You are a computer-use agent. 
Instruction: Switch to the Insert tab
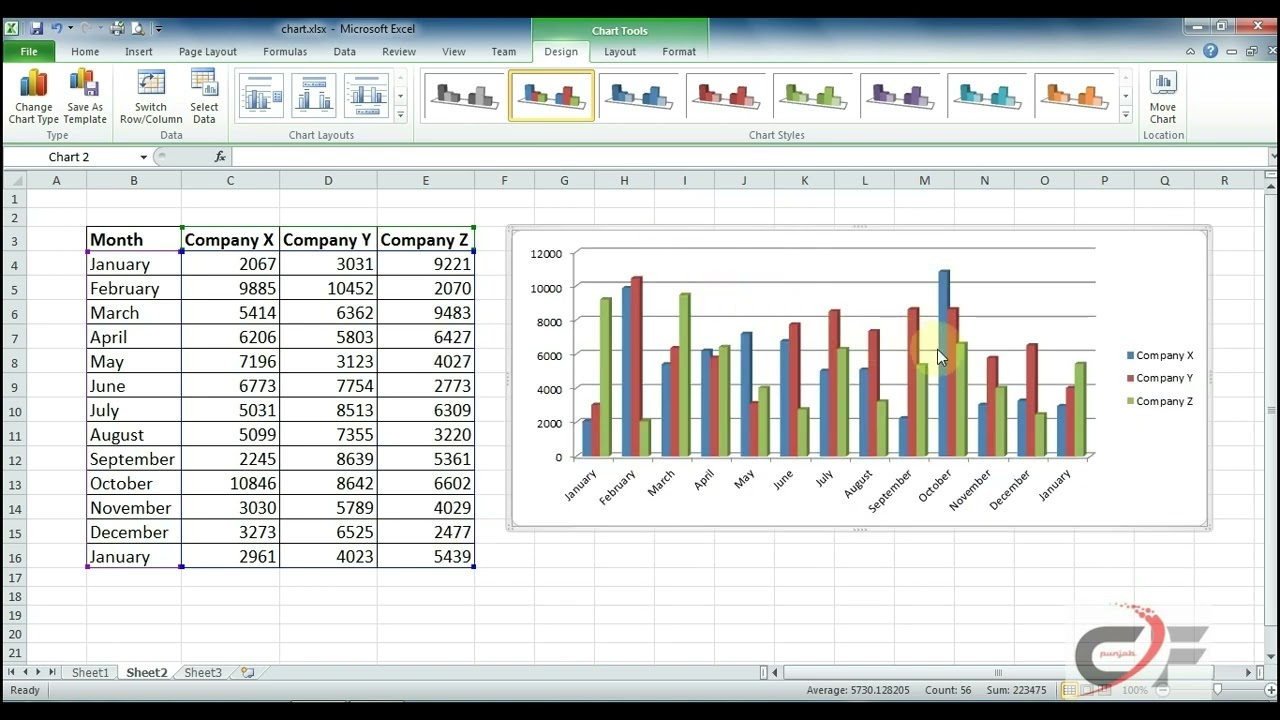pyautogui.click(x=139, y=52)
